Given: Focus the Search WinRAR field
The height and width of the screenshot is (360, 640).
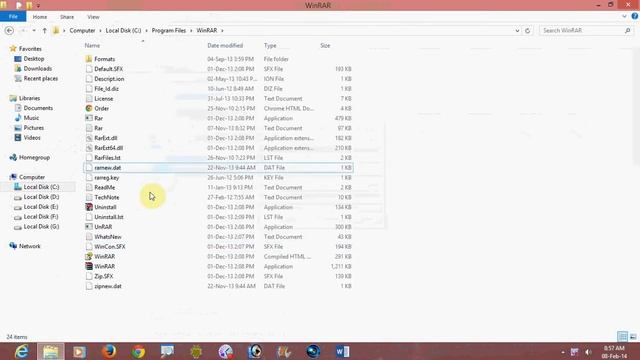Looking at the screenshot, I should click(x=586, y=31).
